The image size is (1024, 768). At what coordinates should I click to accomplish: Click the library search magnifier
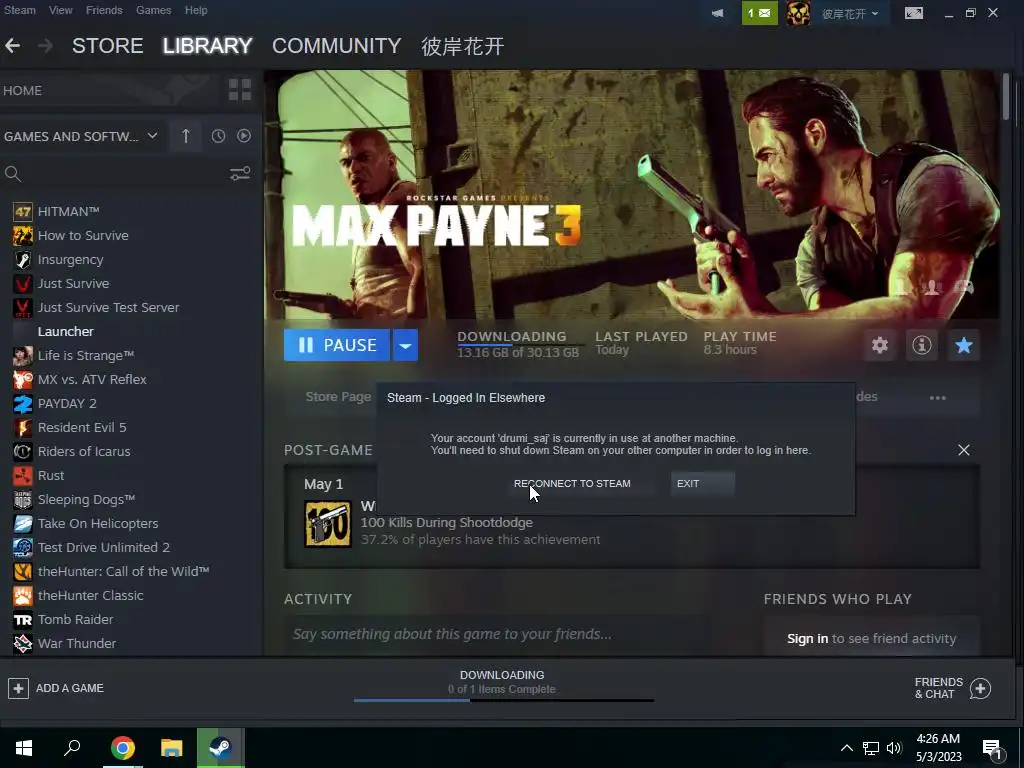[13, 174]
